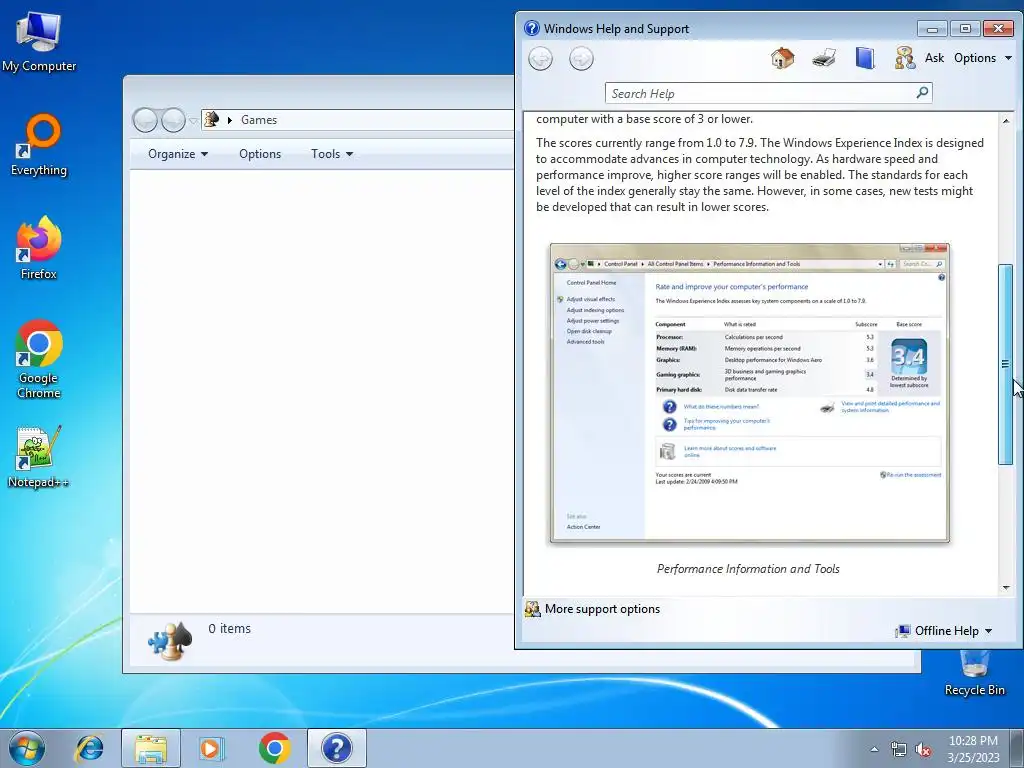Image resolution: width=1024 pixels, height=768 pixels.
Task: Click the Ask label in Help toolbar
Action: tap(934, 58)
